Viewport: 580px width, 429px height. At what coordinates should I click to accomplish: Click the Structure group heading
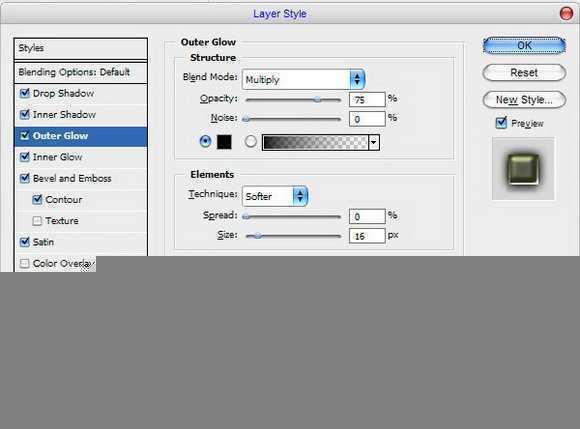(x=213, y=58)
